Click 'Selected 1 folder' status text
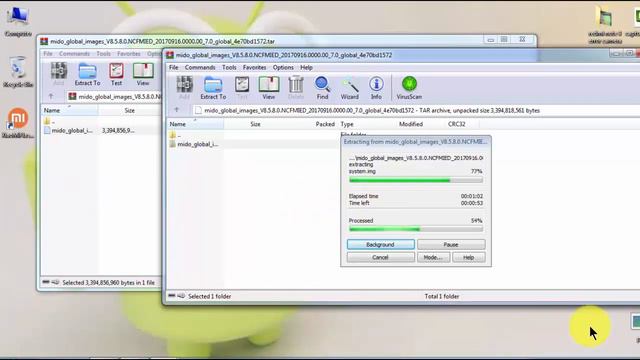 point(209,296)
